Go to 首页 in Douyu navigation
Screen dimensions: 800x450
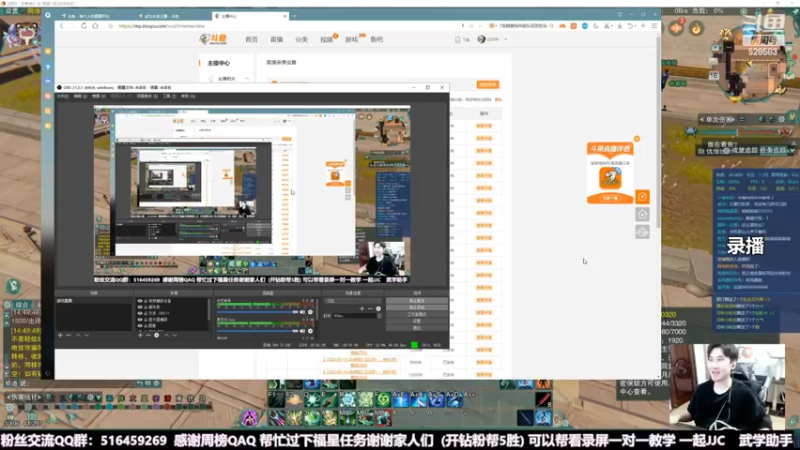coord(252,39)
